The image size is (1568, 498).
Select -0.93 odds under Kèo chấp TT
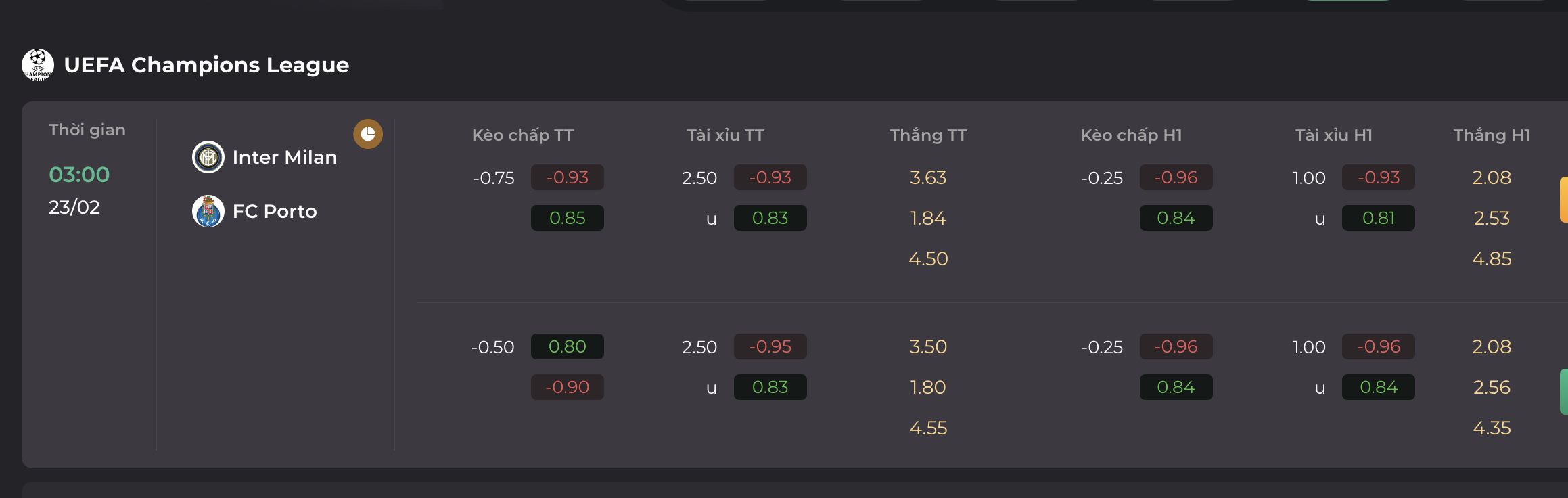pyautogui.click(x=568, y=177)
